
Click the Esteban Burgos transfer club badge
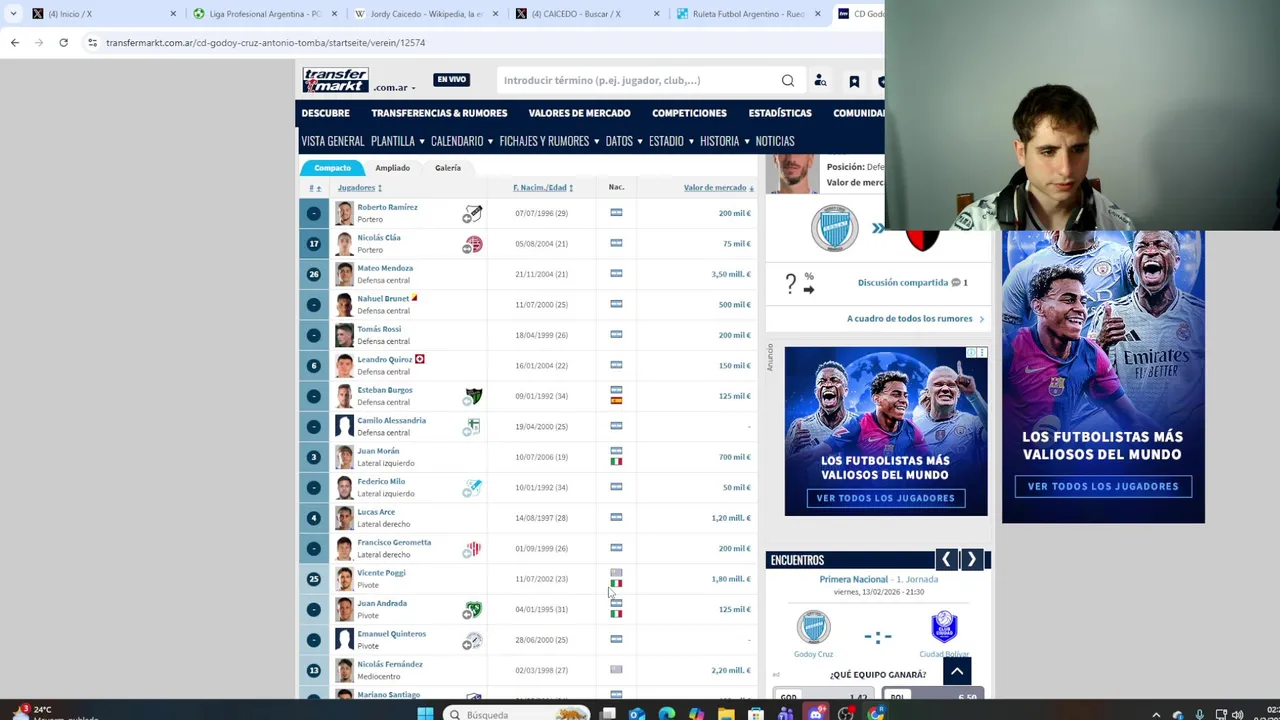(x=473, y=396)
